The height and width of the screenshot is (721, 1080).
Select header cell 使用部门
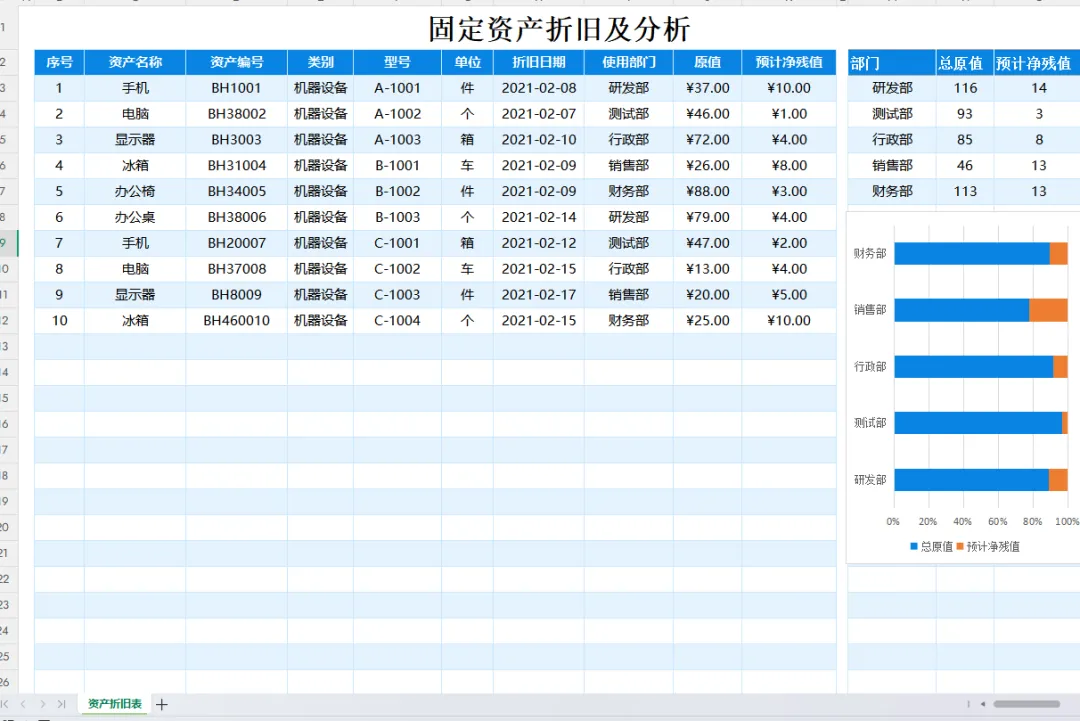coord(629,62)
